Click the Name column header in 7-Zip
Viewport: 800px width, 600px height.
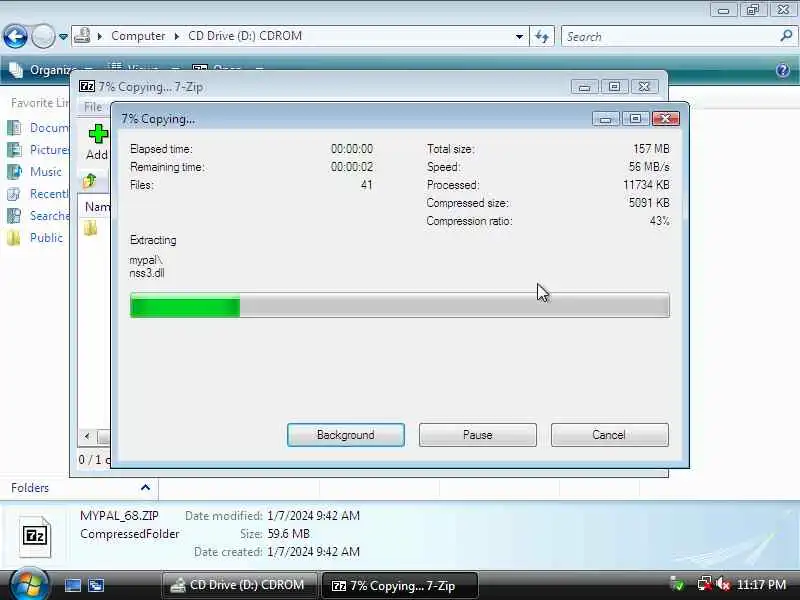(96, 207)
